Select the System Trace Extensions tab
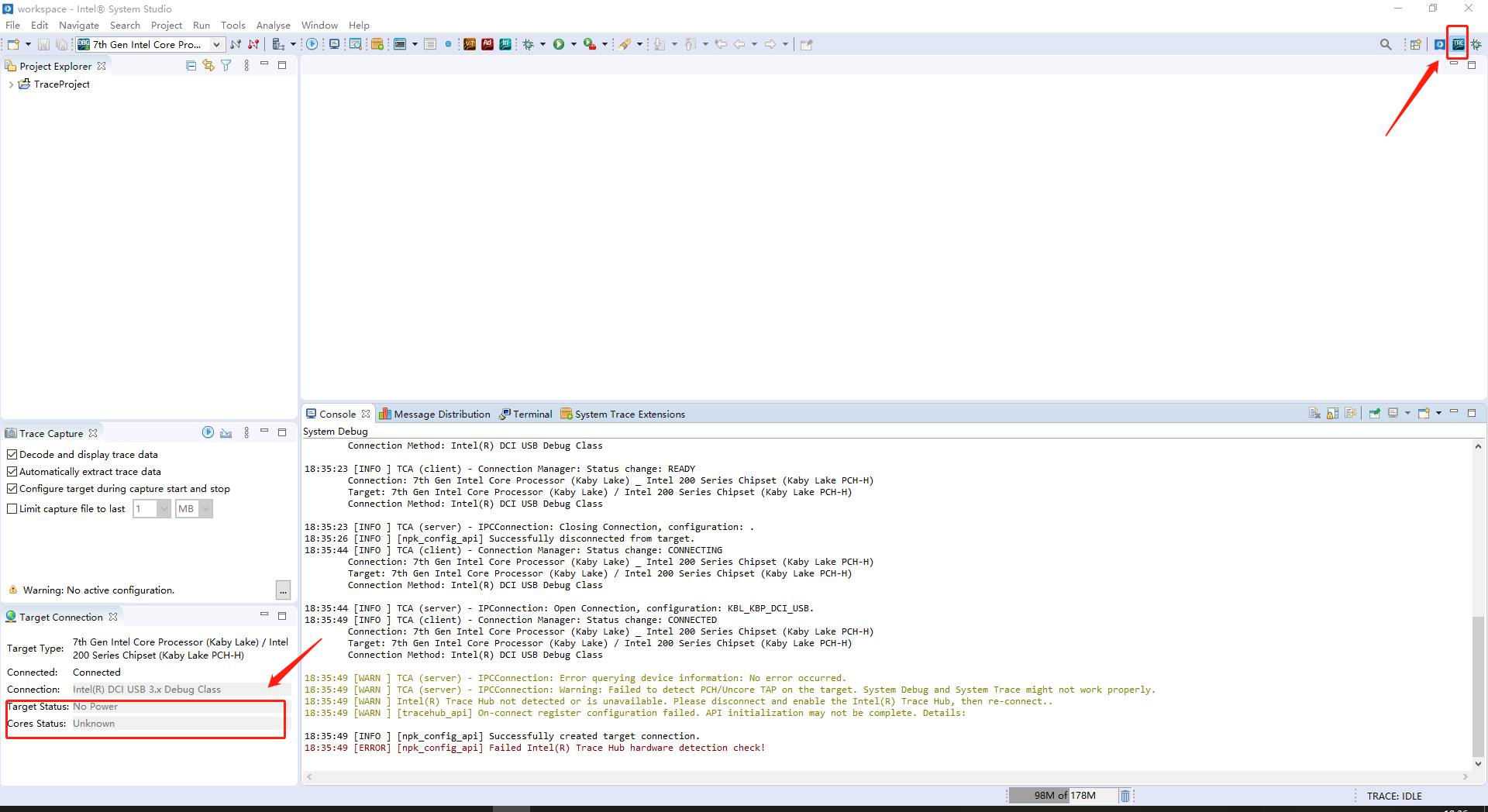The height and width of the screenshot is (812, 1488). (x=629, y=414)
